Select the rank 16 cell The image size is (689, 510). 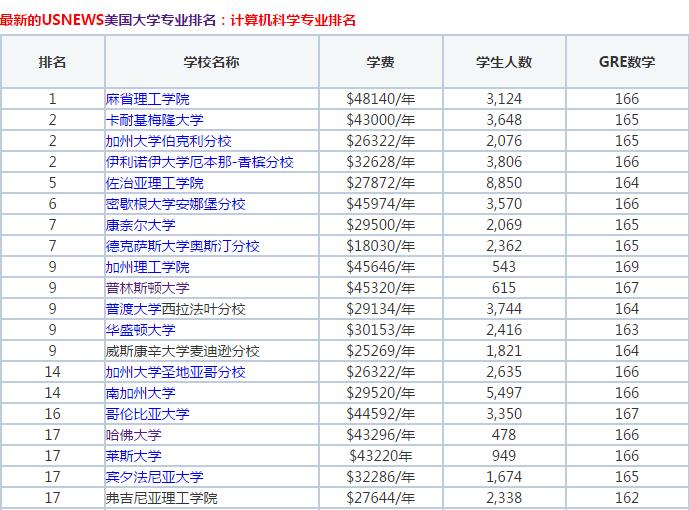pos(52,414)
